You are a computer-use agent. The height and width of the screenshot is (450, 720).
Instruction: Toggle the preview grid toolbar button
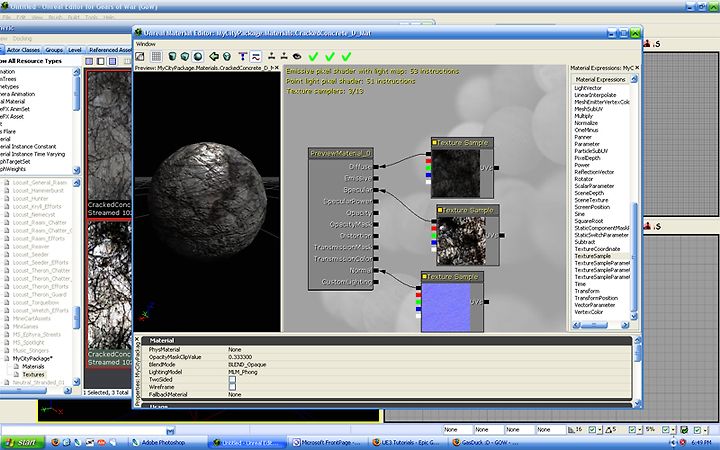click(x=156, y=56)
